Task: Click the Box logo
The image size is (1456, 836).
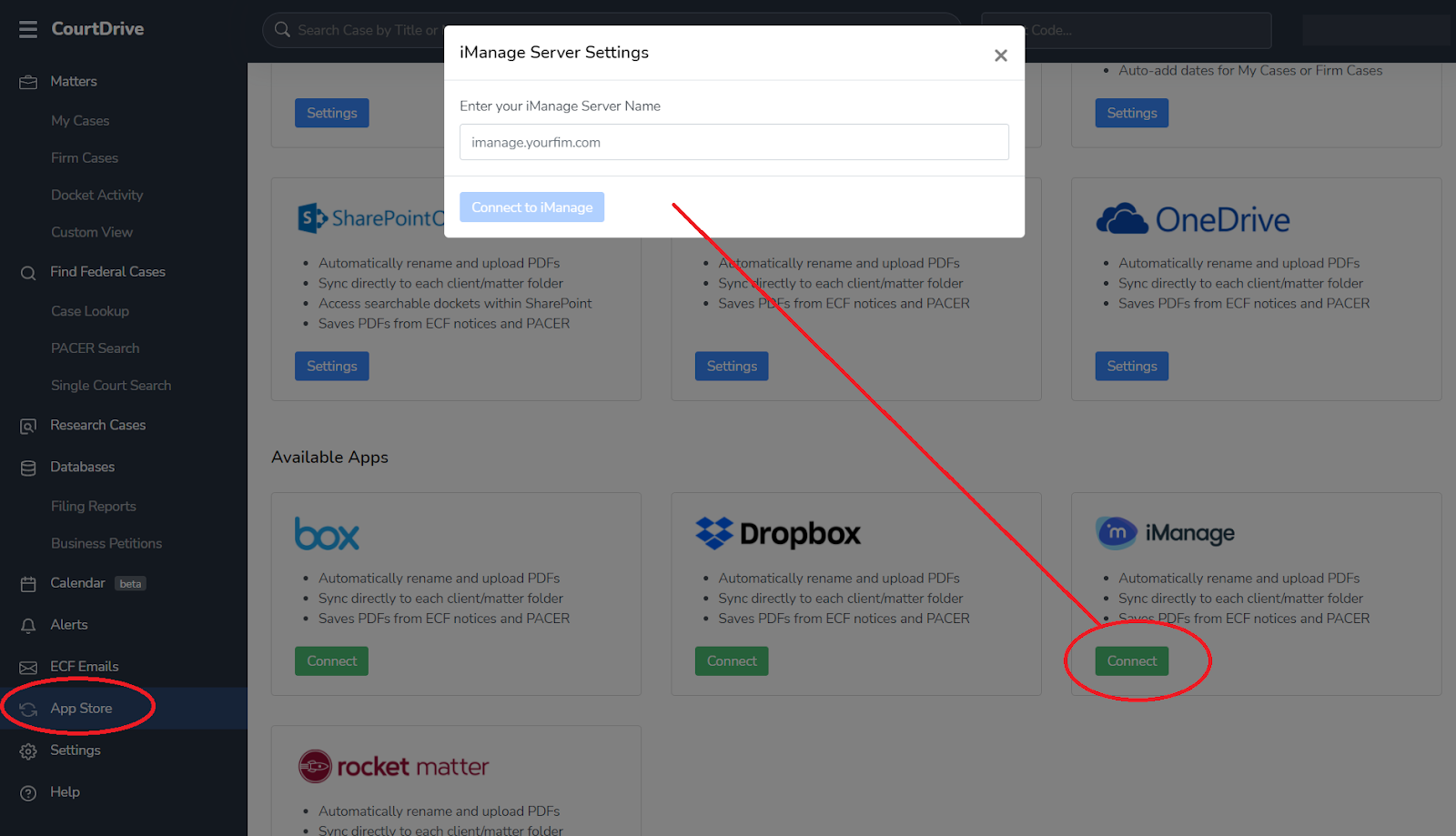Action: pyautogui.click(x=327, y=534)
